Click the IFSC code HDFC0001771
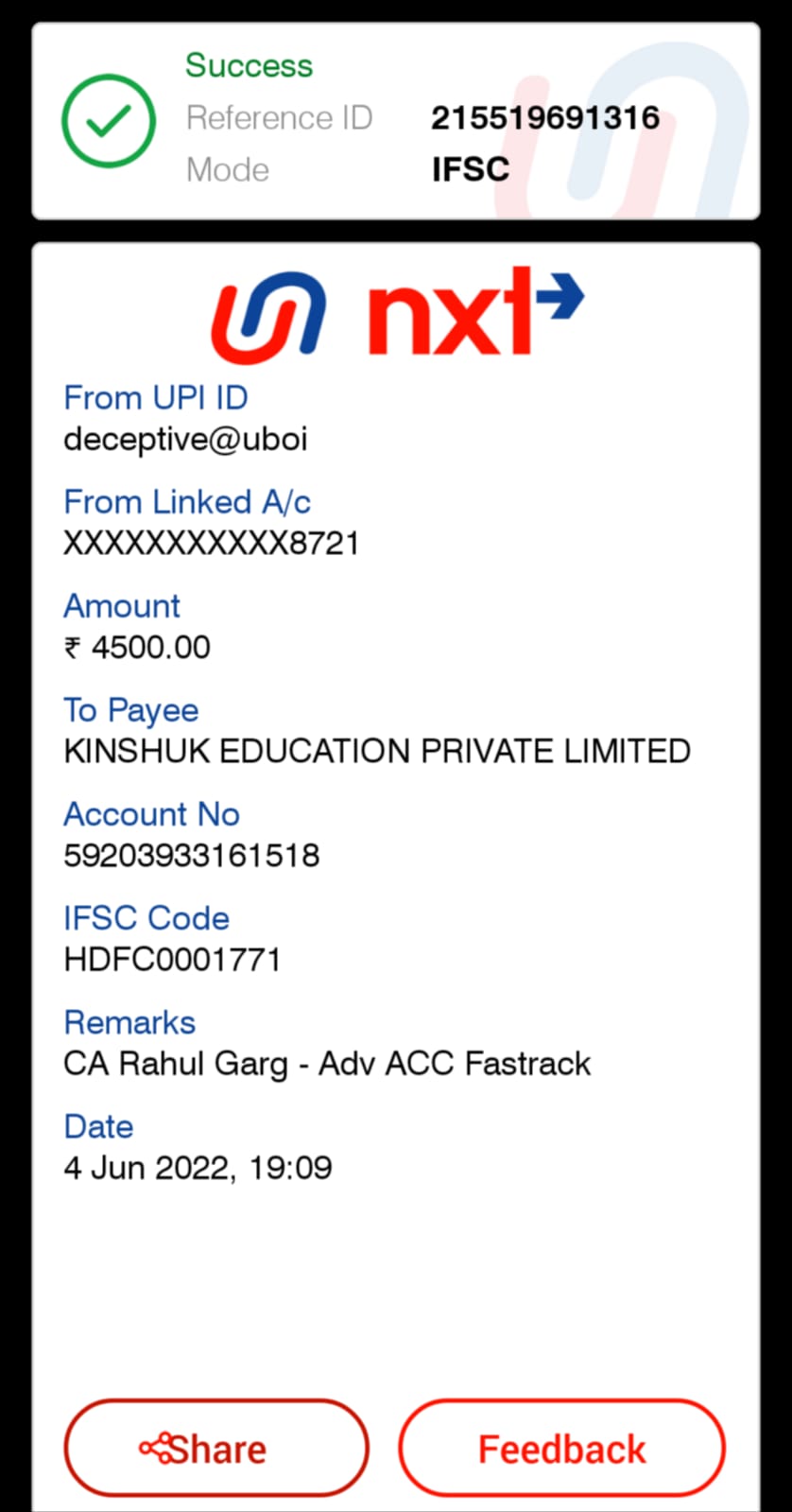The width and height of the screenshot is (792, 1512). [172, 960]
